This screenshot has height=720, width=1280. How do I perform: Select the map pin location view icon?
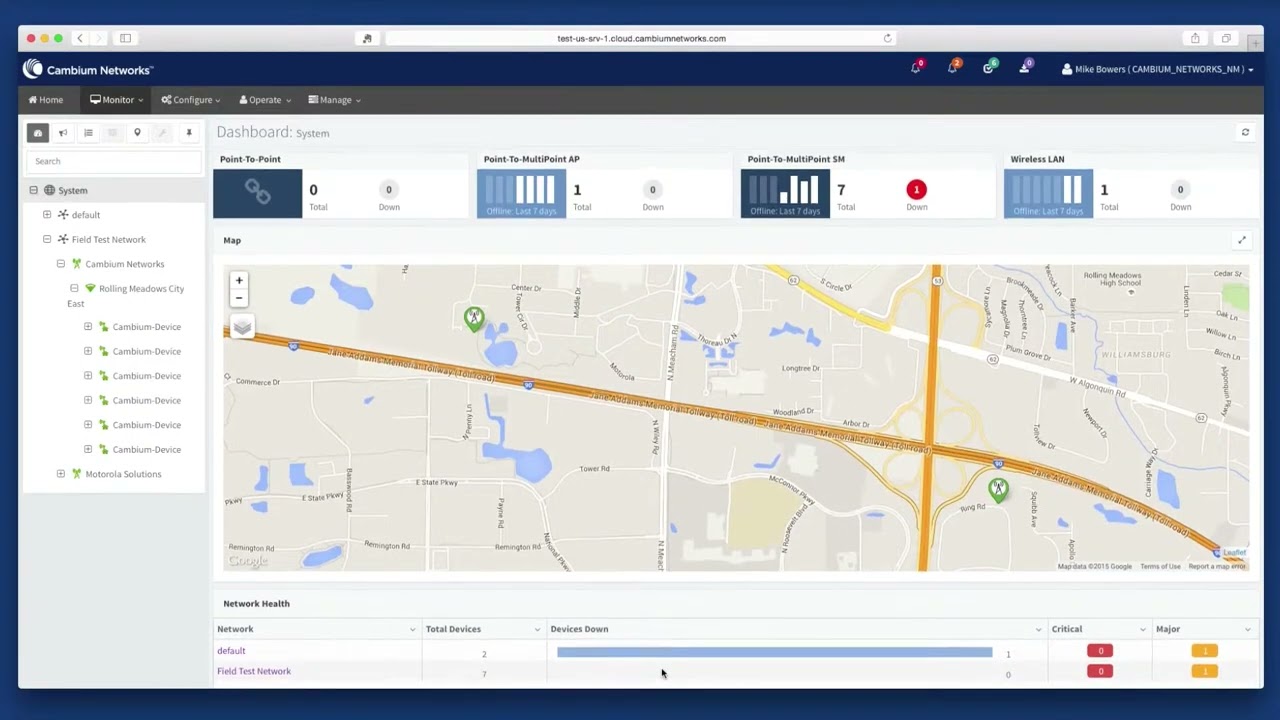137,133
